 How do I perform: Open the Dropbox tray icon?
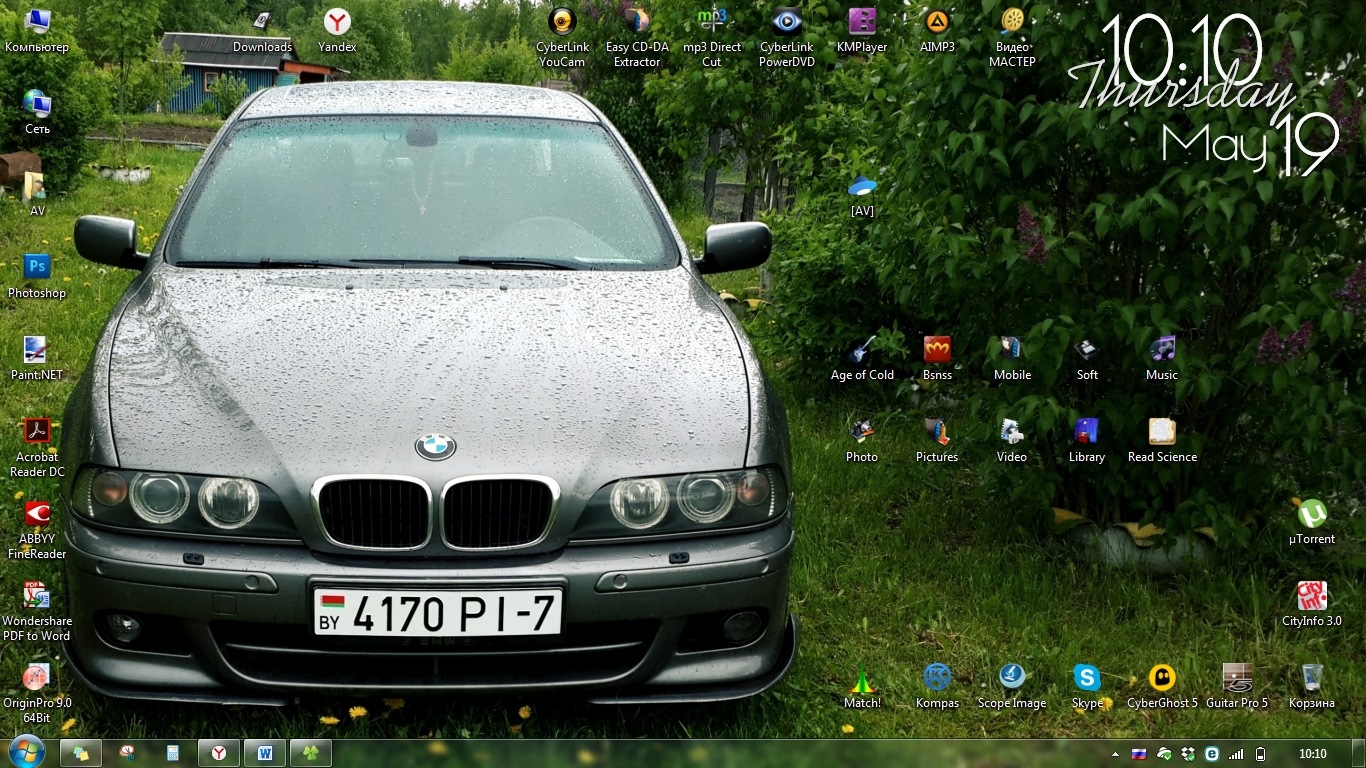pyautogui.click(x=1188, y=754)
